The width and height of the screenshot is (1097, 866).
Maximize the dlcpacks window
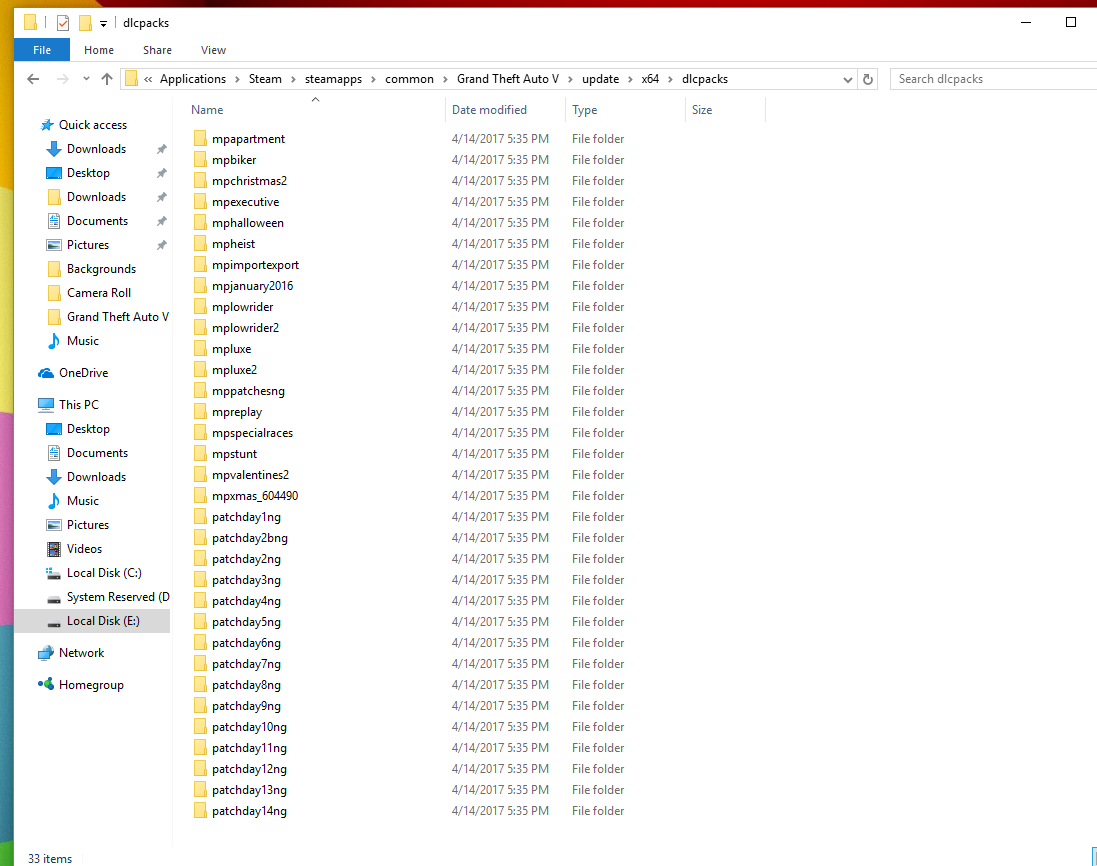1070,22
